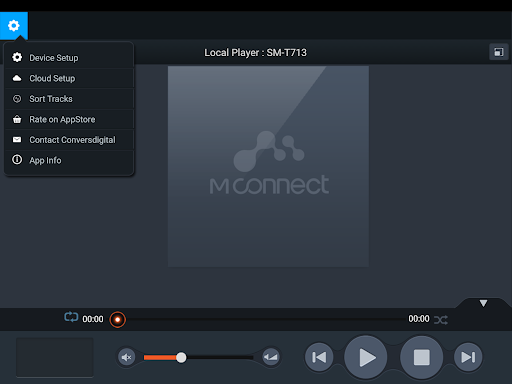Close the settings gear menu

(14, 26)
